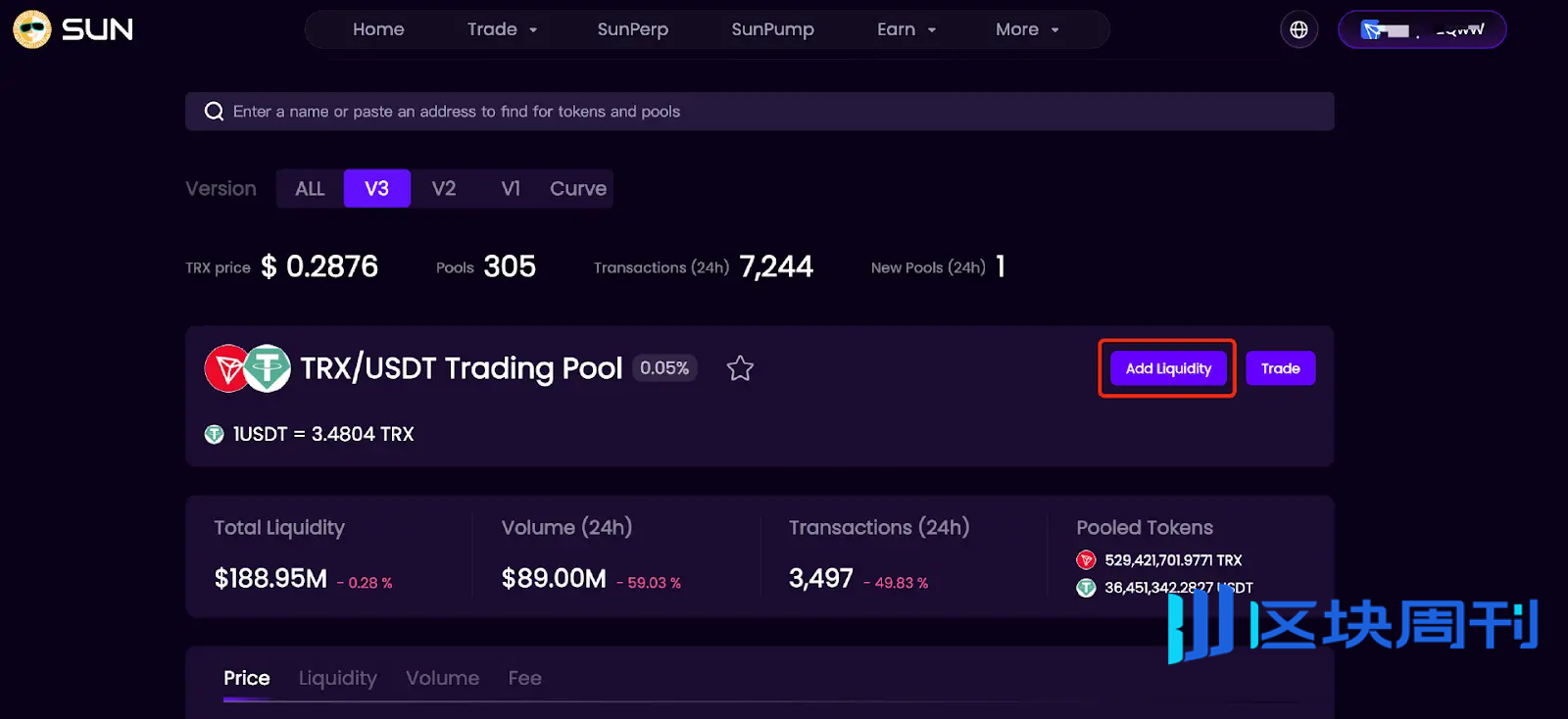Screen dimensions: 1568x719
Task: Click the SUN logo in the top left
Action: (x=72, y=29)
